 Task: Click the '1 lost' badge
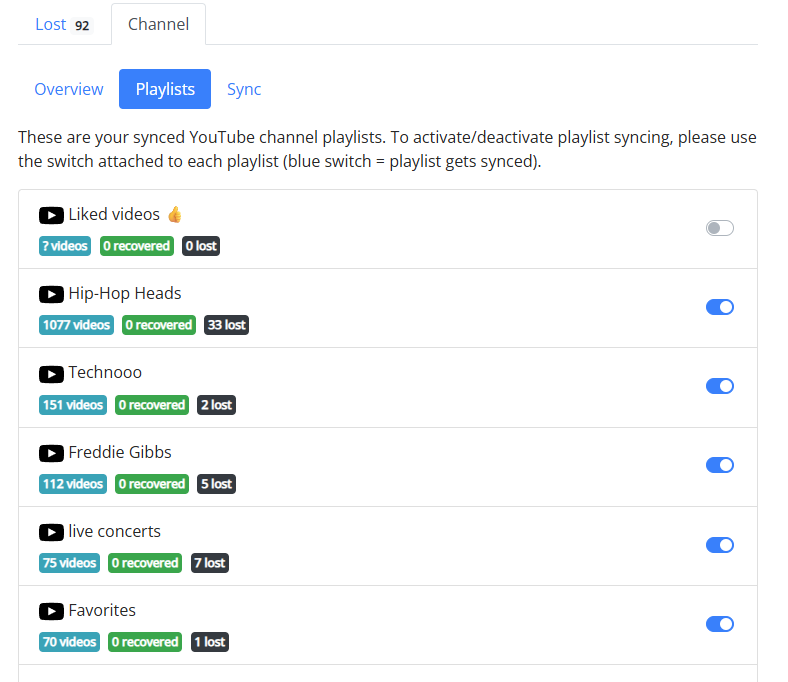[x=210, y=642]
